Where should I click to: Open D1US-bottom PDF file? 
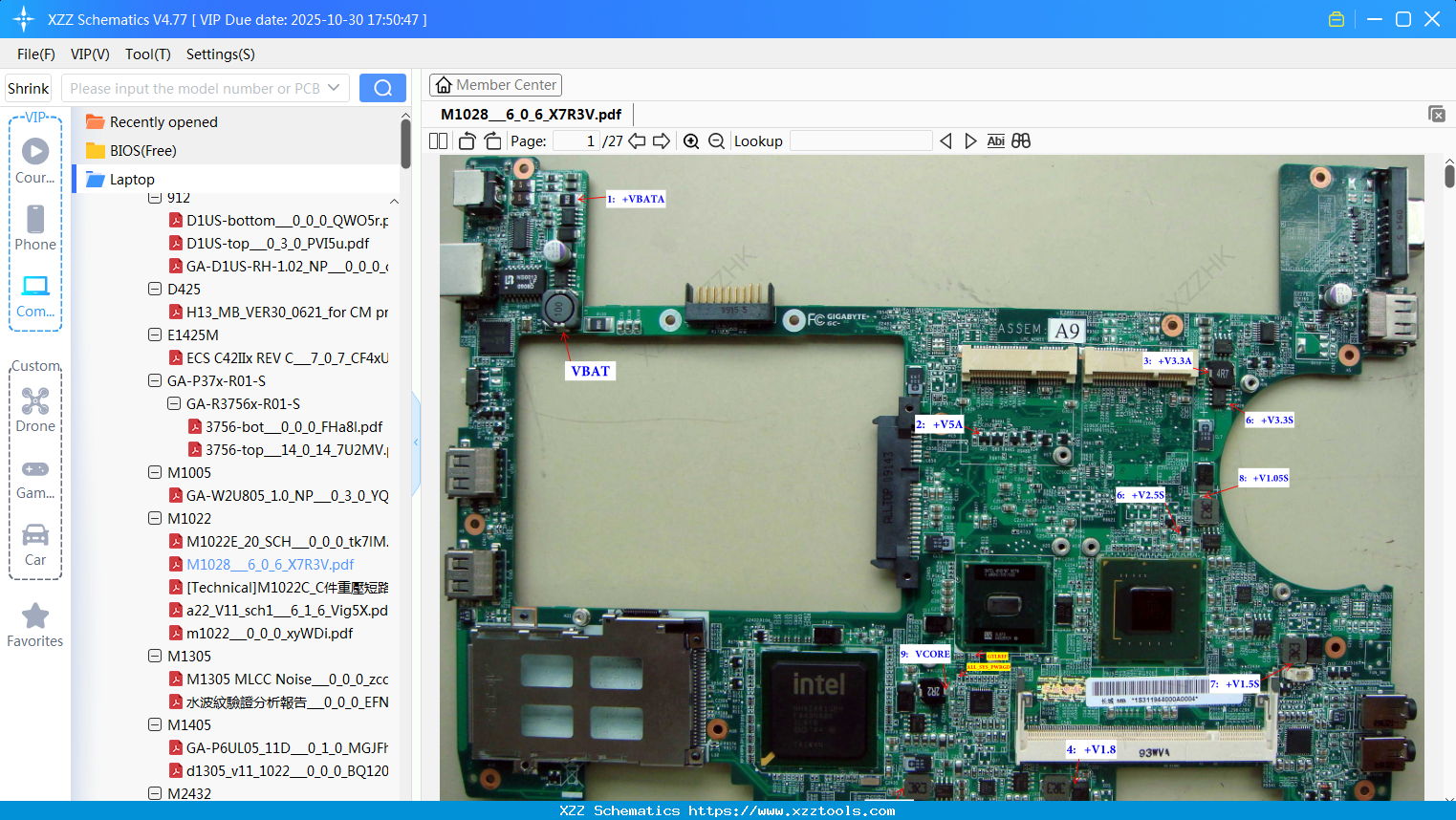[278, 220]
